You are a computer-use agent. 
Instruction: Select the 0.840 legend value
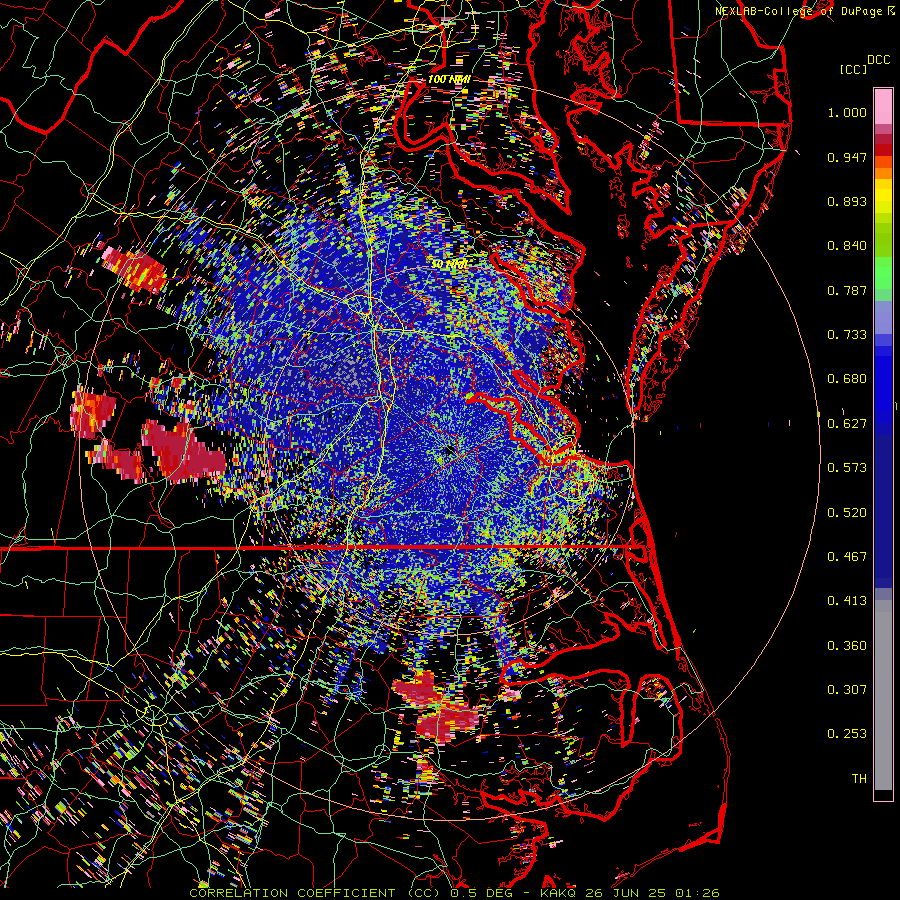(847, 246)
